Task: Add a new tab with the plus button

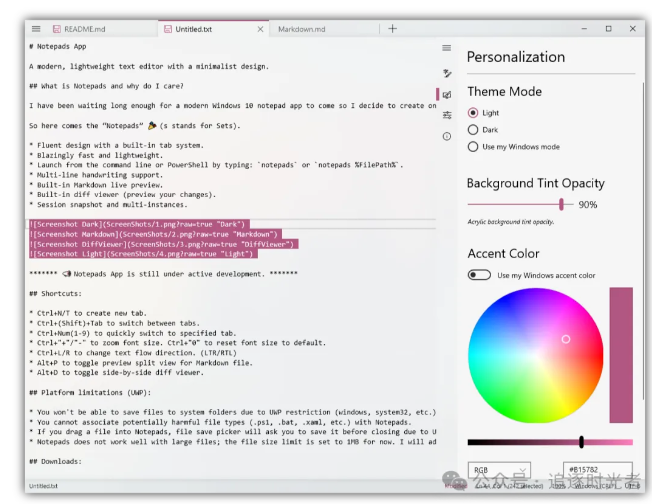Action: pyautogui.click(x=392, y=29)
